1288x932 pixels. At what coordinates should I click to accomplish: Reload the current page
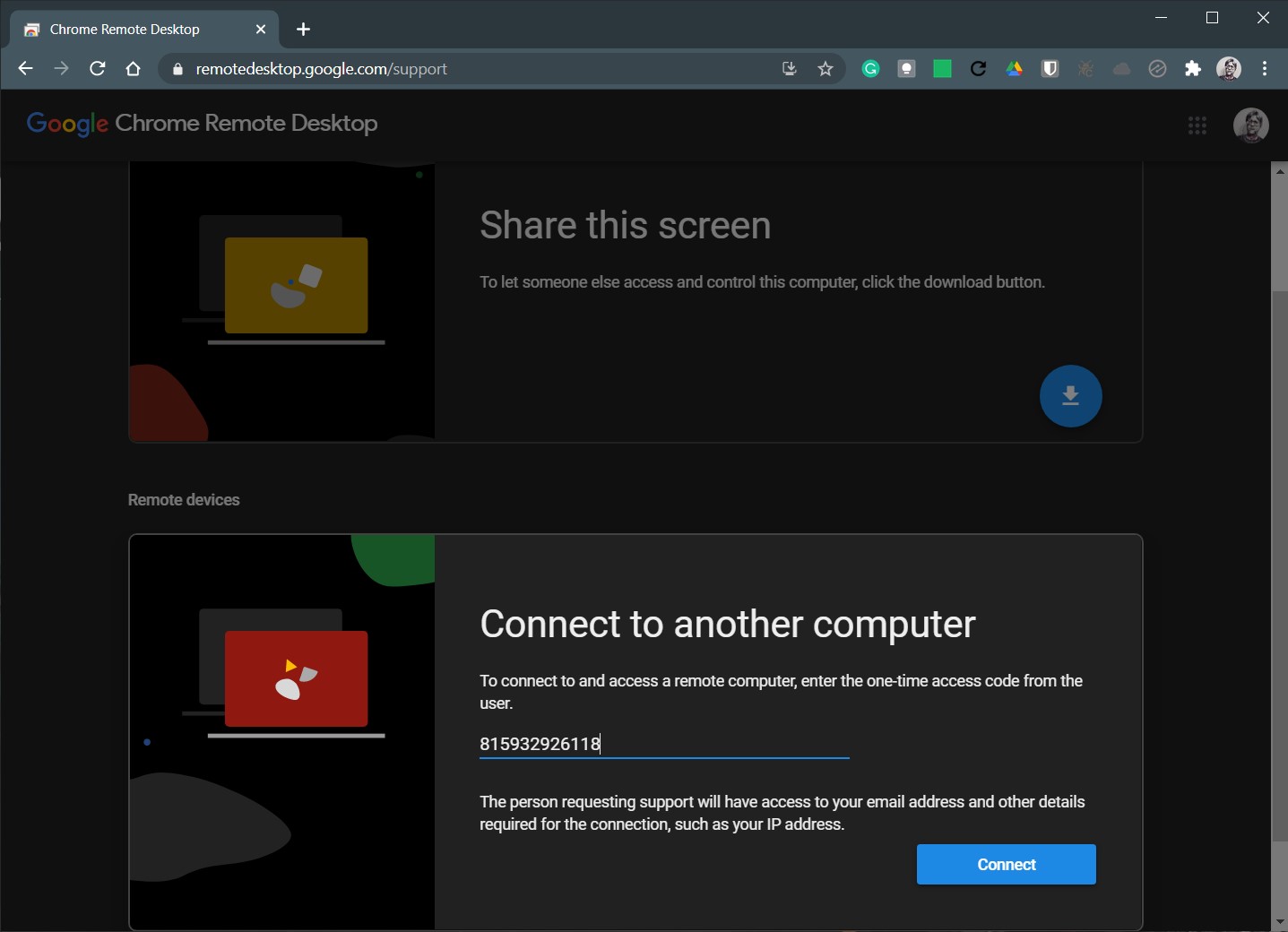(x=98, y=69)
